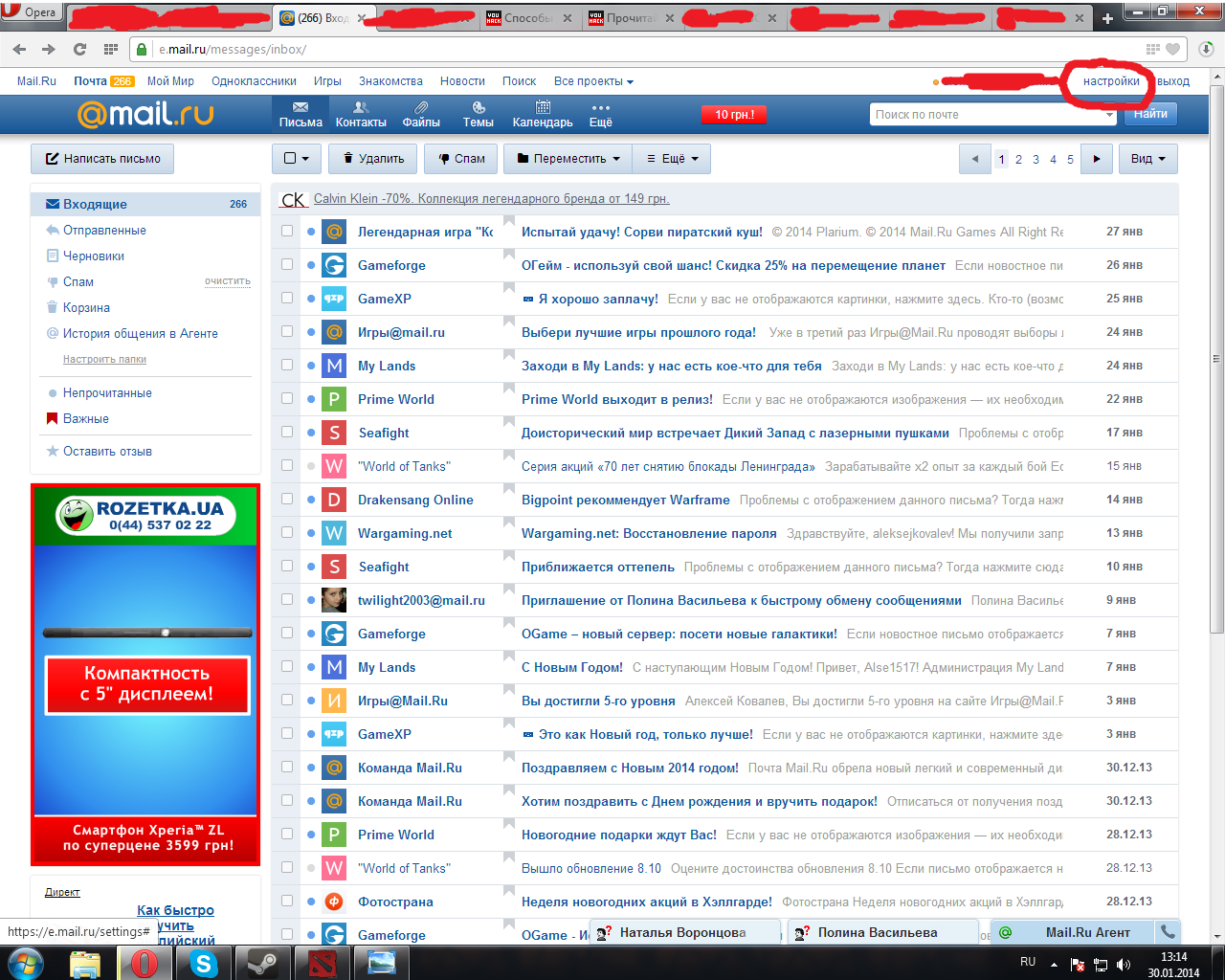
Task: Tick checkbox for Prime World выходит в релиз
Action: click(287, 398)
